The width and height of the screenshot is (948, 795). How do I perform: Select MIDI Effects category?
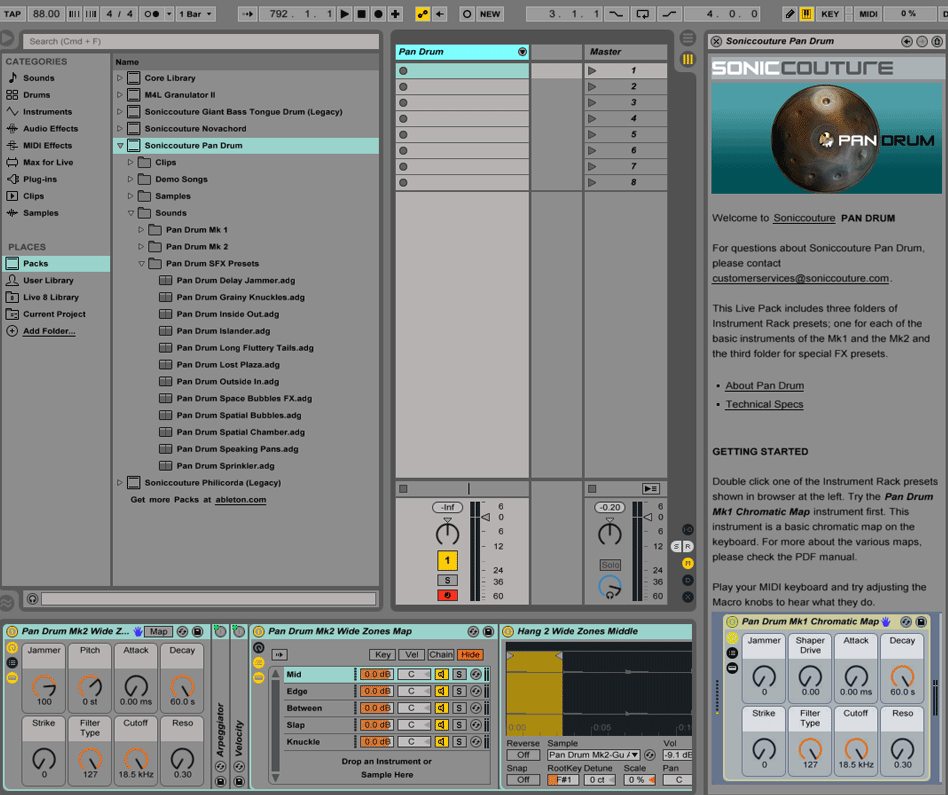(x=47, y=146)
